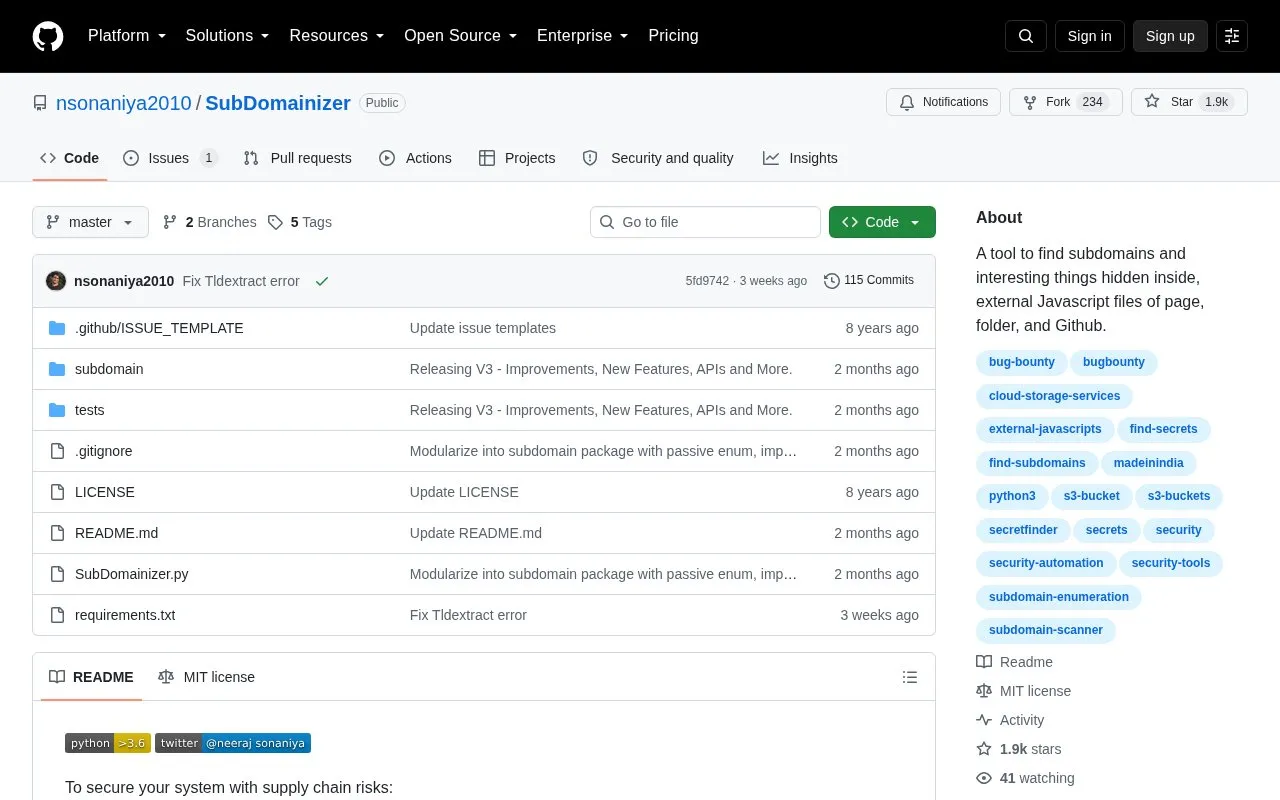1280x800 pixels.
Task: Open the subdomain-enumeration topic tag
Action: [x=1058, y=597]
